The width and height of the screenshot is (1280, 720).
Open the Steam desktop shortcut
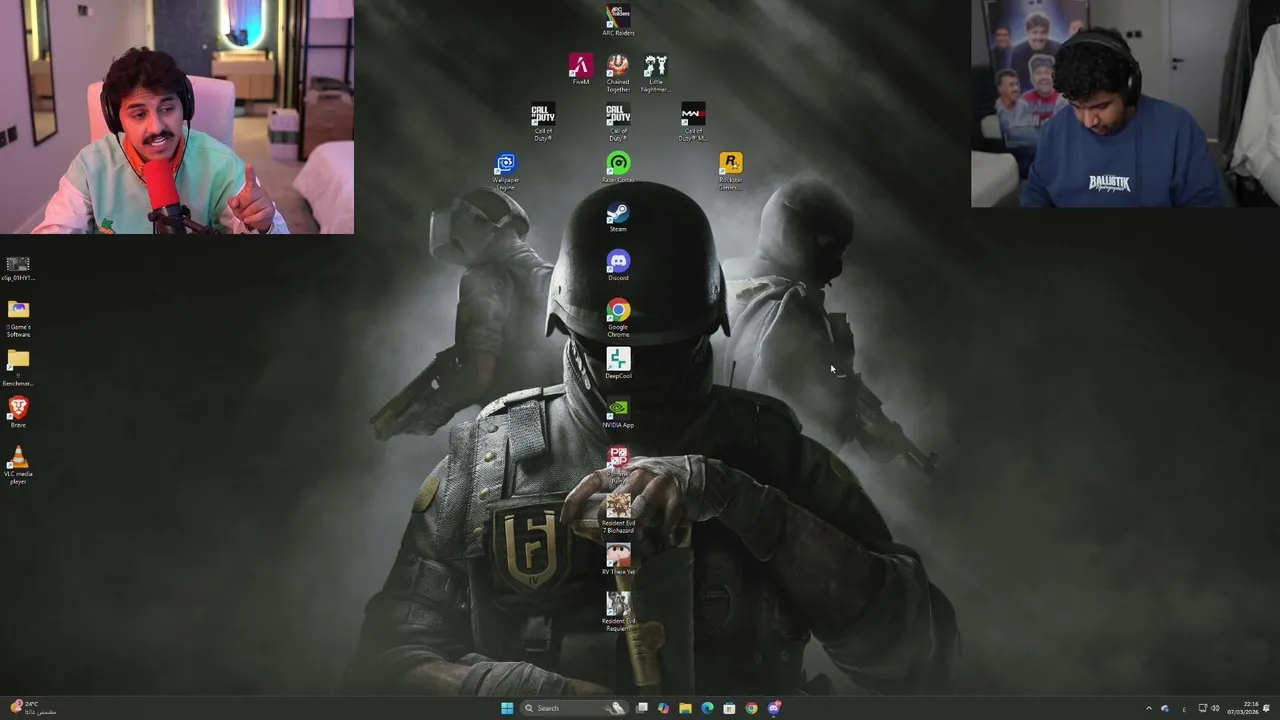(618, 217)
